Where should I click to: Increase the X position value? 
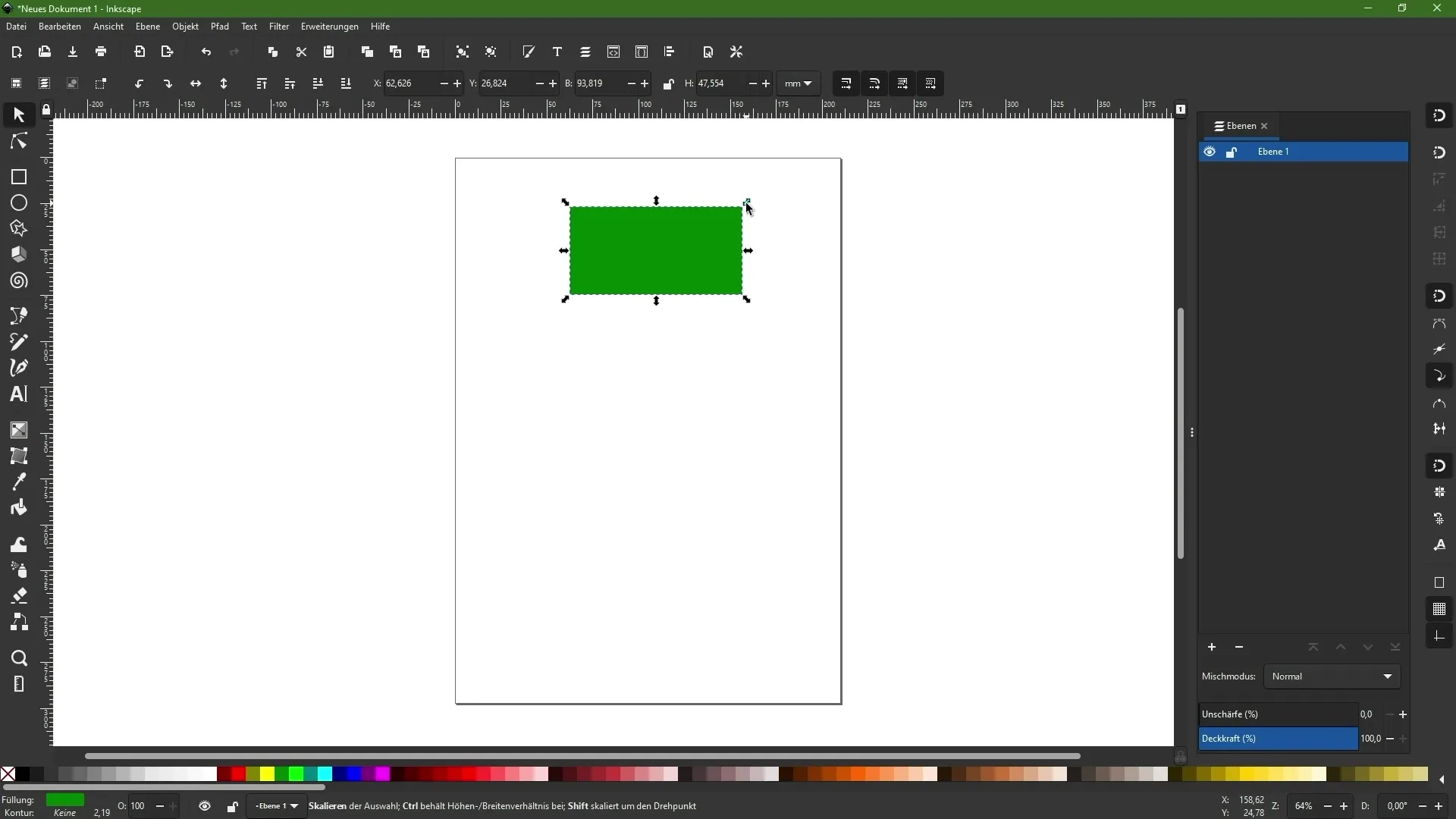click(x=457, y=83)
